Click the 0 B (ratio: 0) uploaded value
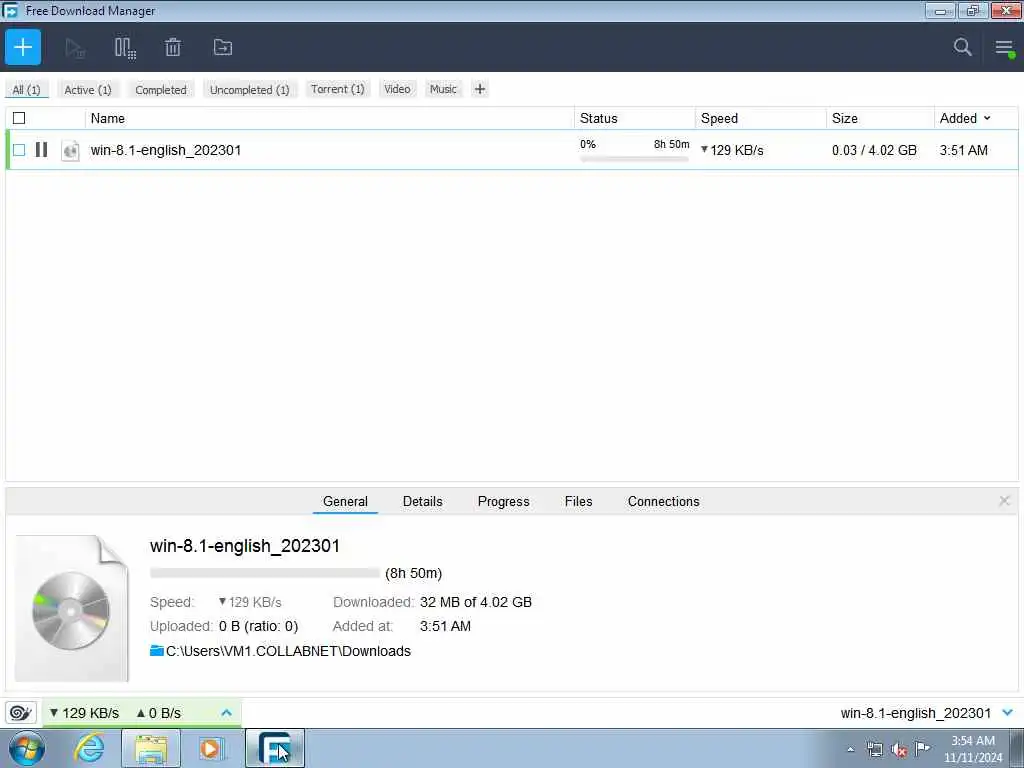1024x768 pixels. click(258, 626)
